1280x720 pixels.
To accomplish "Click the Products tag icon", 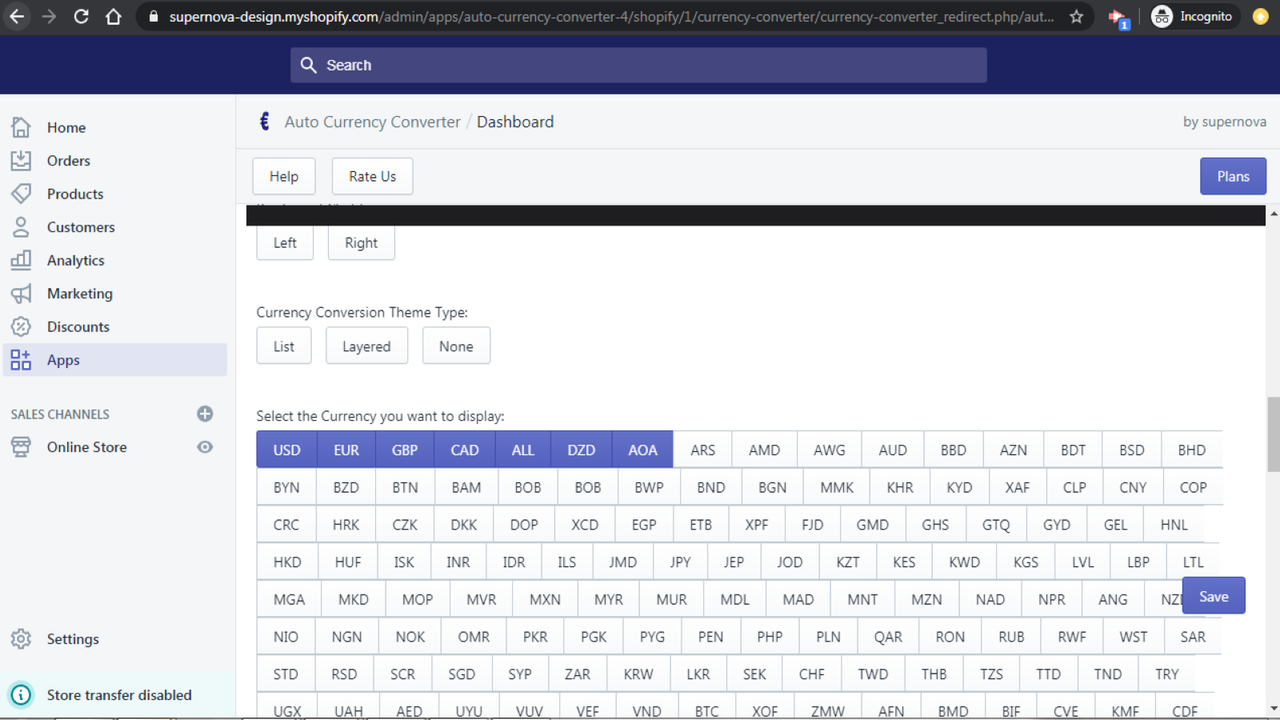I will [21, 194].
